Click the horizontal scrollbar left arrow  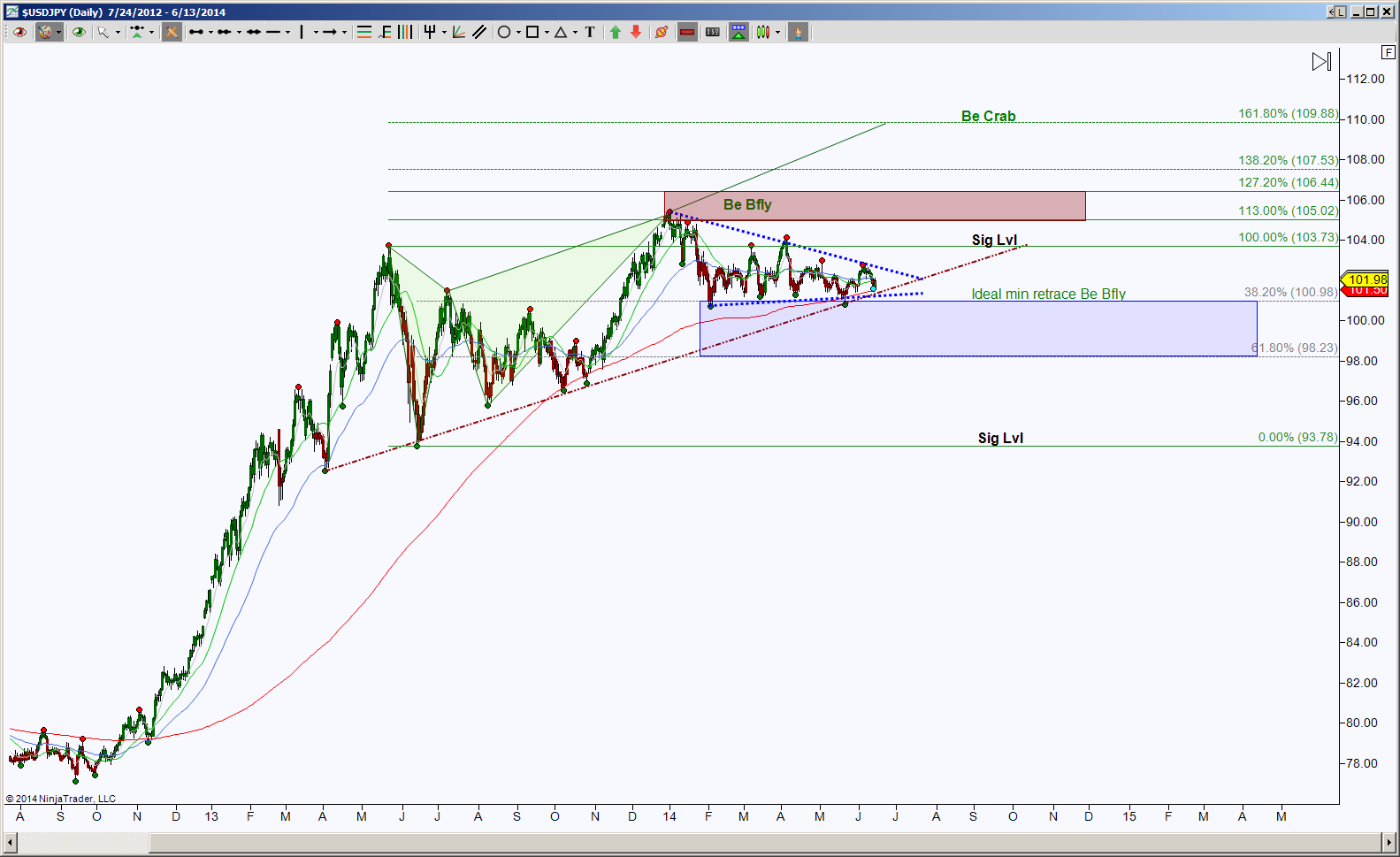pyautogui.click(x=11, y=842)
